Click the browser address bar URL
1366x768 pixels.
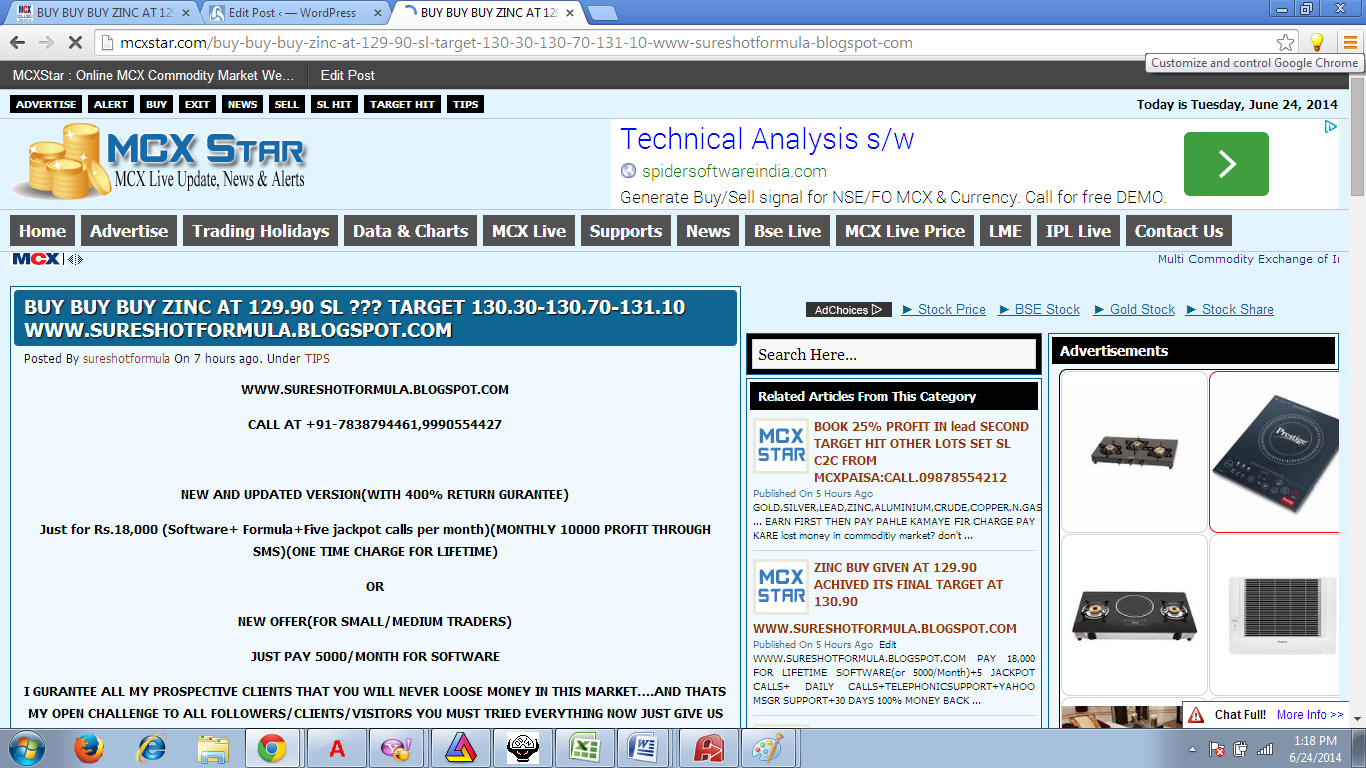pos(517,43)
